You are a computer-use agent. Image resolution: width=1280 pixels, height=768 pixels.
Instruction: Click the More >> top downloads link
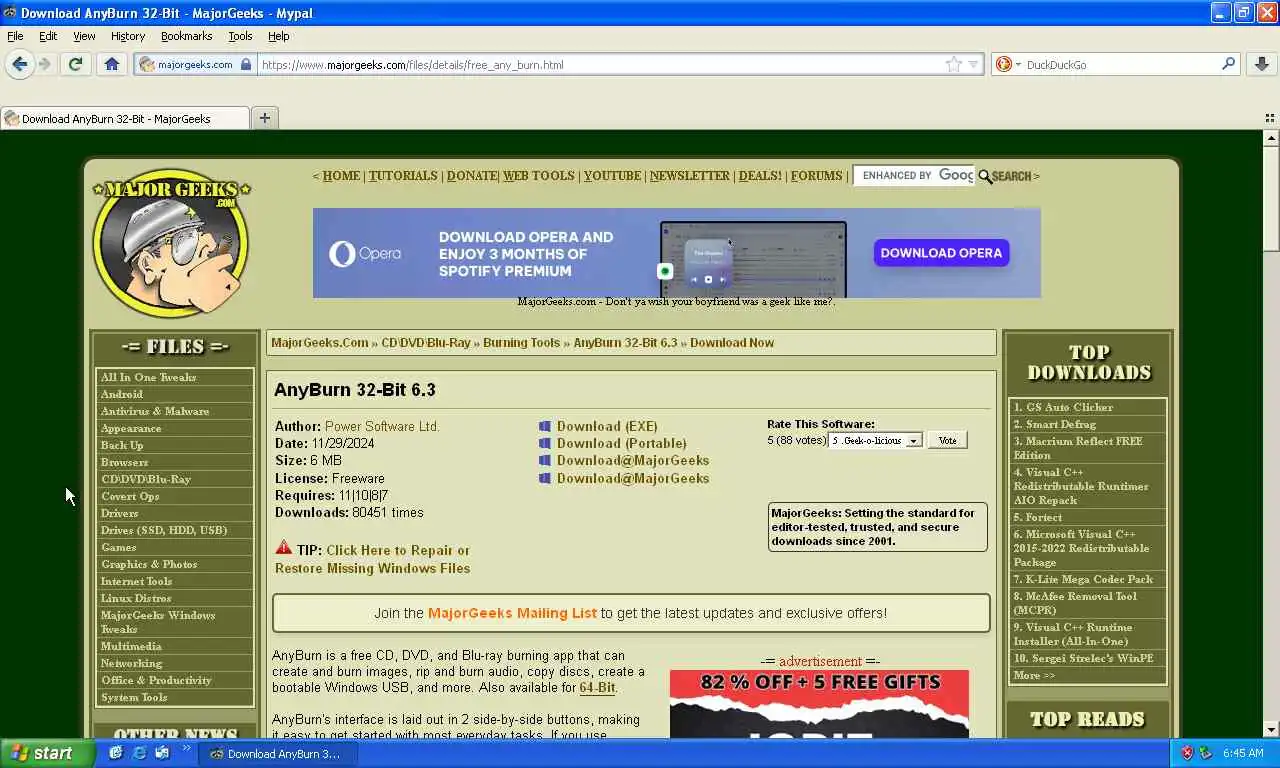(1034, 675)
